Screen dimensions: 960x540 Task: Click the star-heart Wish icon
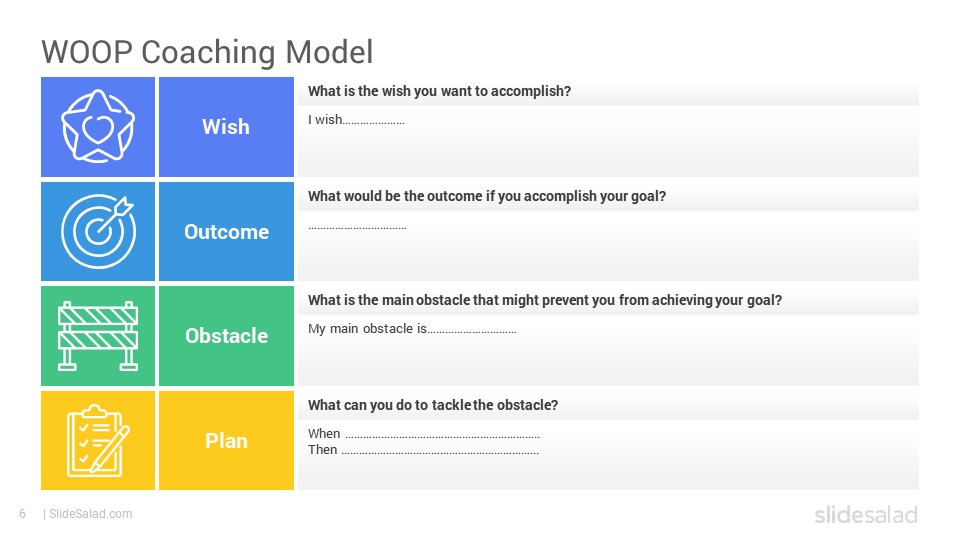tap(97, 127)
